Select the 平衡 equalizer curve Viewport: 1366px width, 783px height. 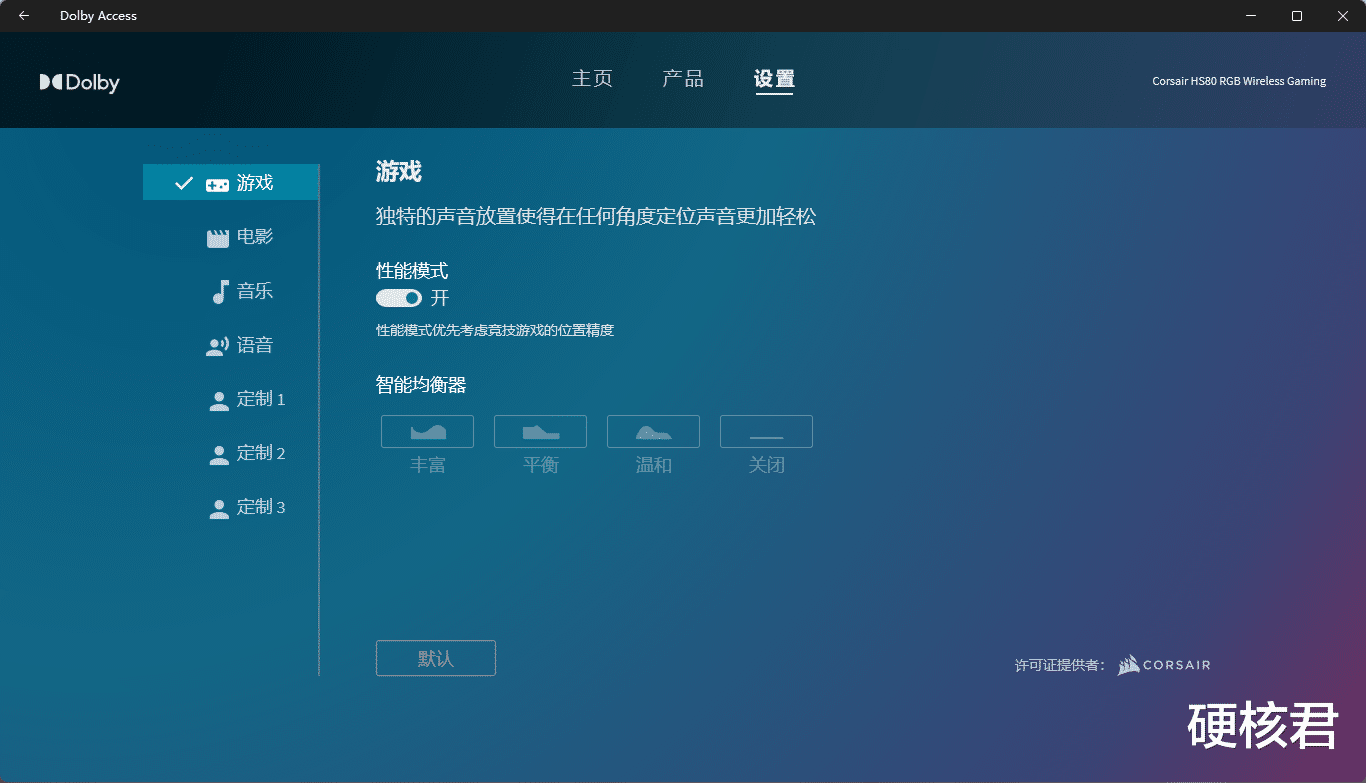[x=540, y=431]
